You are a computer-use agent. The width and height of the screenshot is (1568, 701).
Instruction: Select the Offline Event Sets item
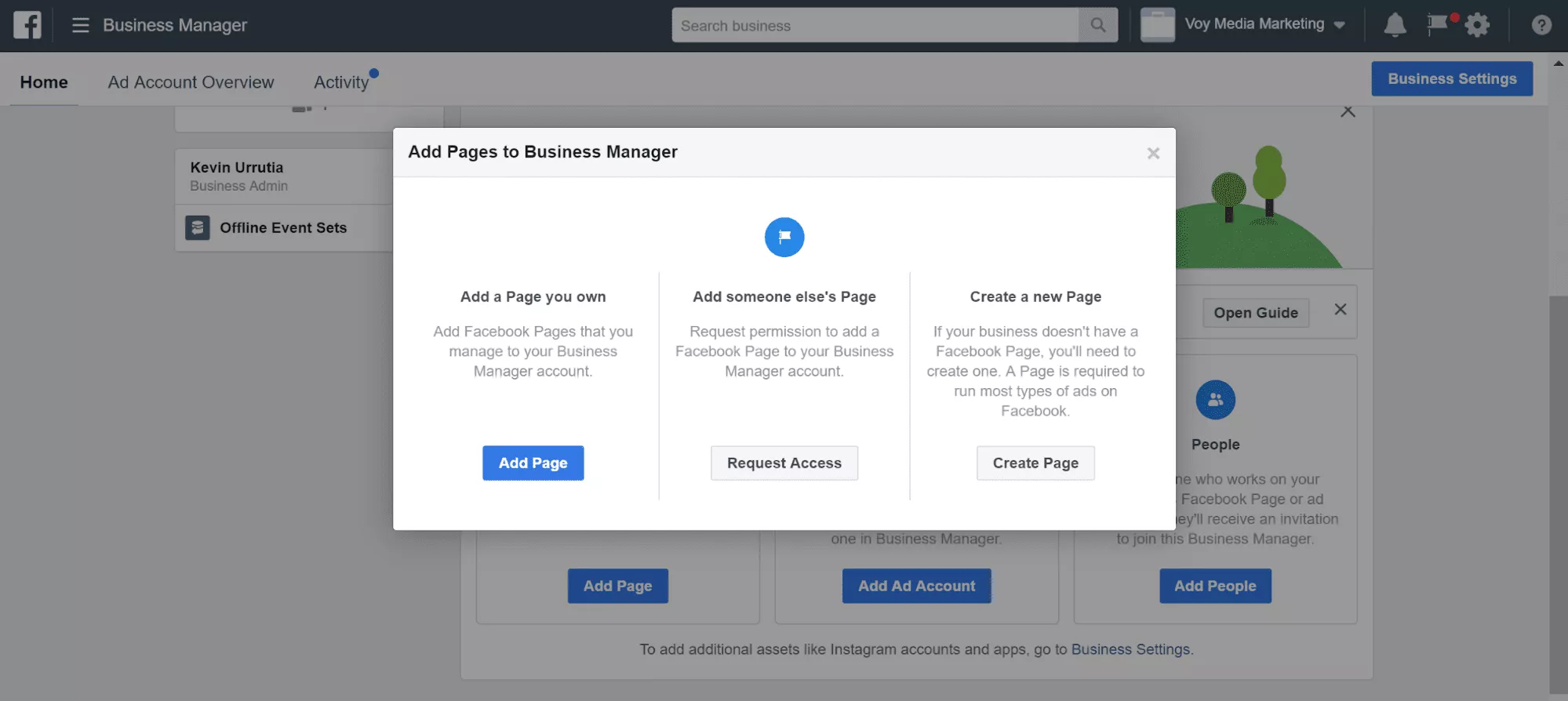[284, 227]
